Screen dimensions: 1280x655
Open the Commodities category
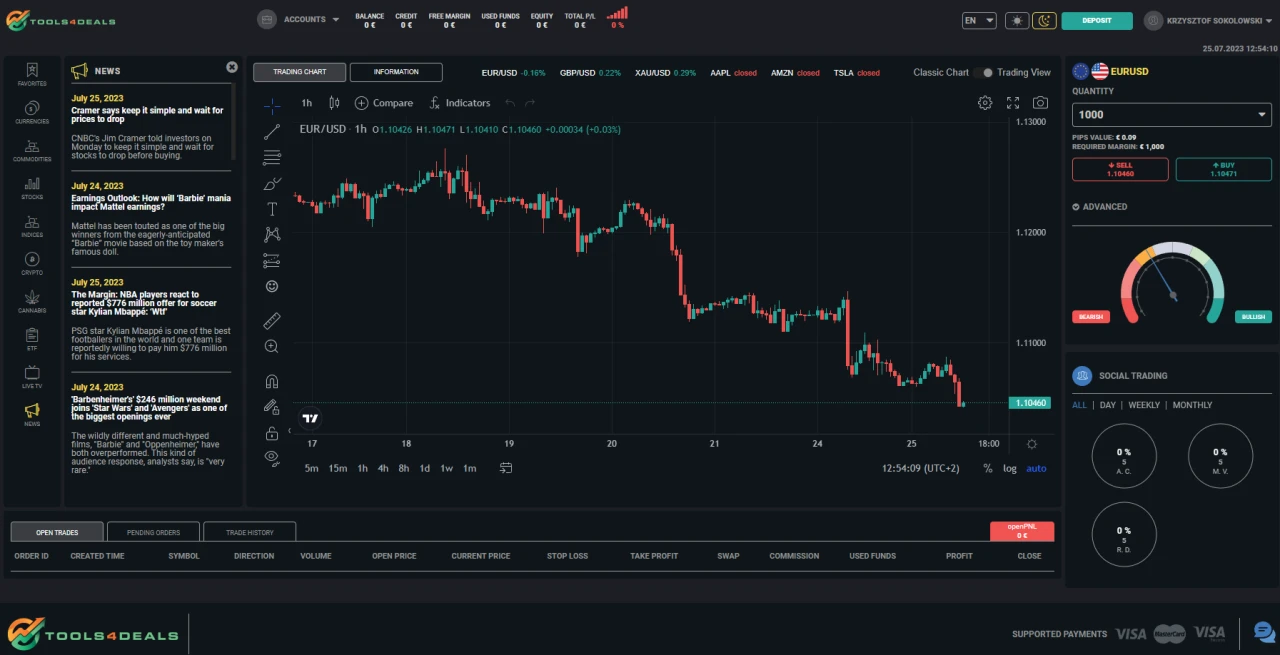coord(32,151)
